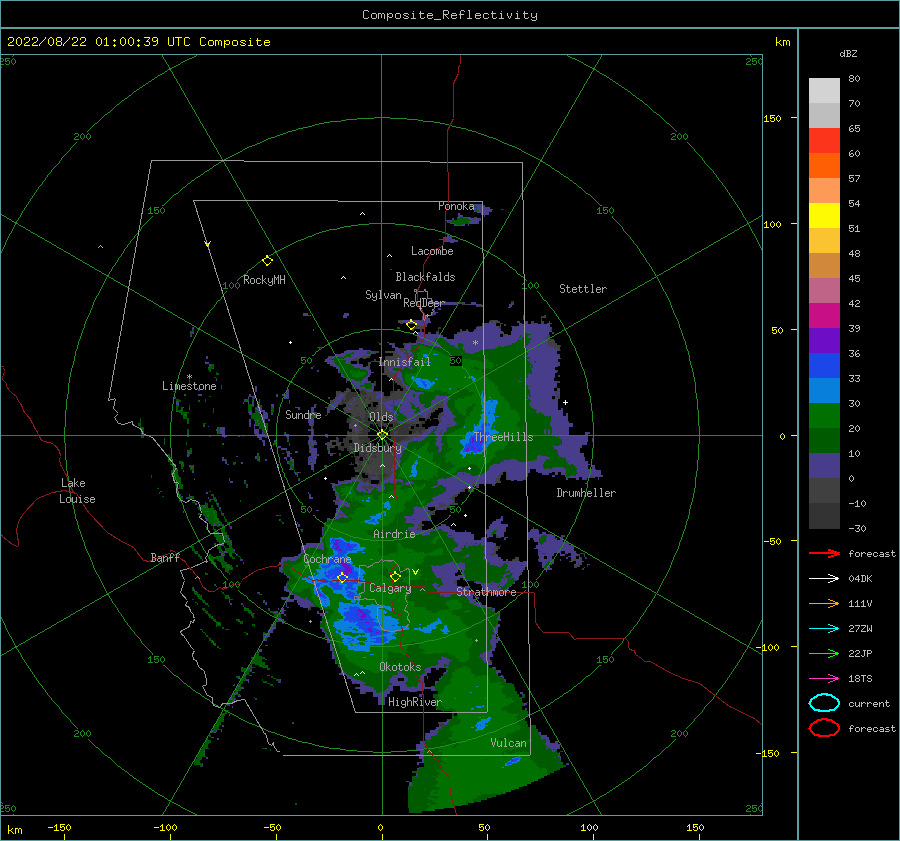Click the Lake Louise label
Image resolution: width=900 pixels, height=841 pixels.
pos(78,491)
